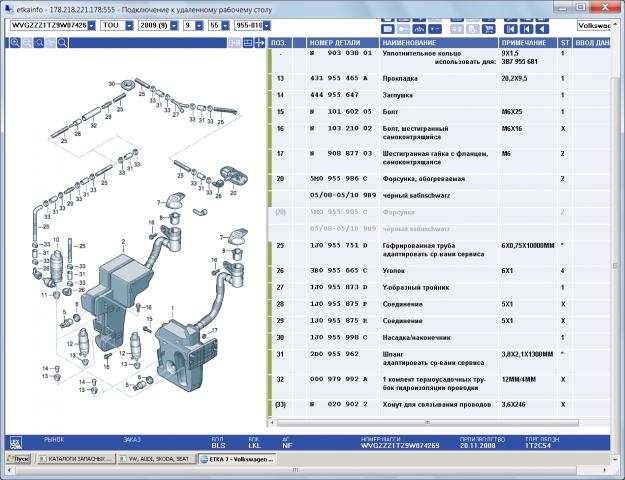Click the Пуск start button

[18, 459]
